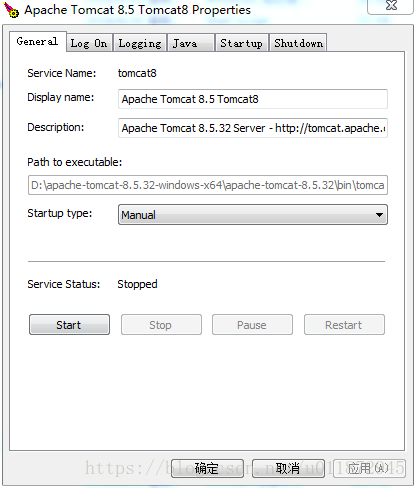Cancel with the 取消 button

click(288, 468)
